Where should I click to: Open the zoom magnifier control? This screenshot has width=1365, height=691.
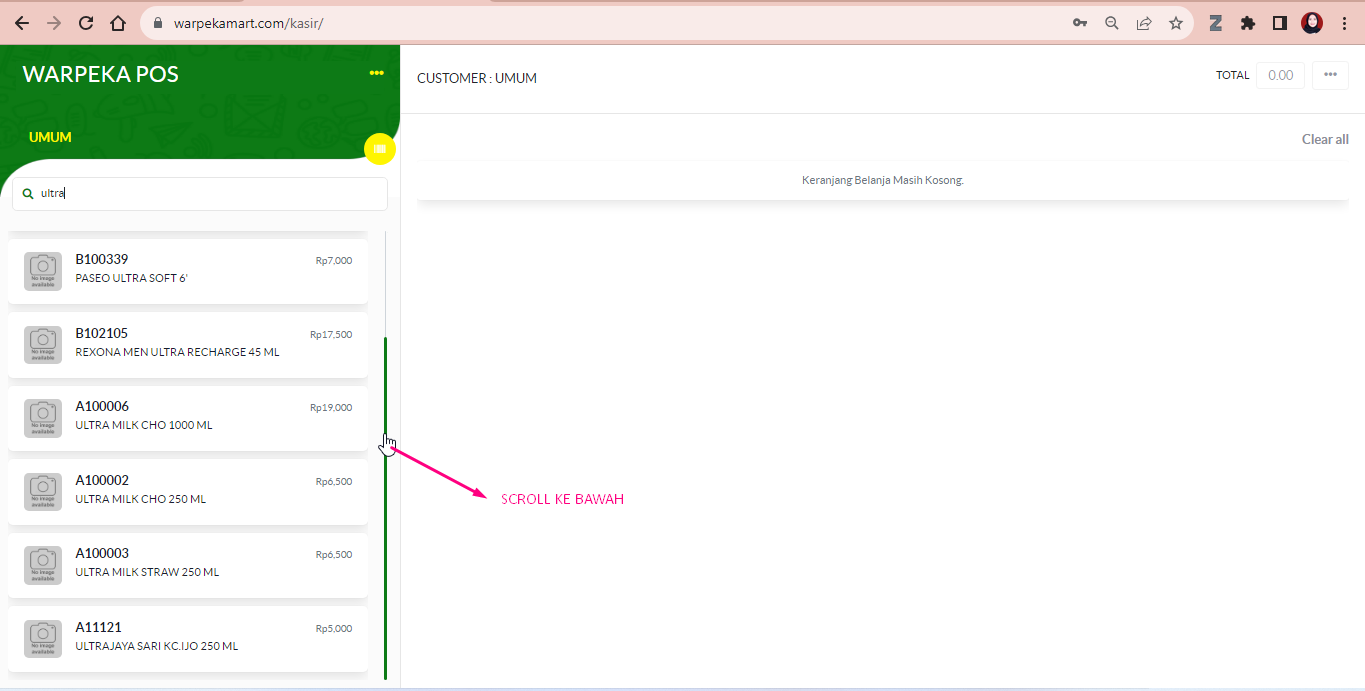click(1111, 23)
